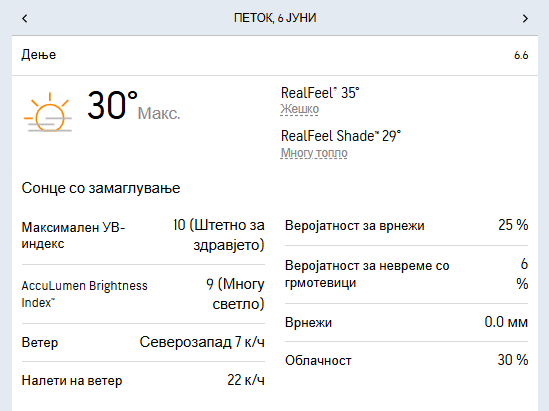Click the Дење section heading
The height and width of the screenshot is (411, 549).
(39, 55)
